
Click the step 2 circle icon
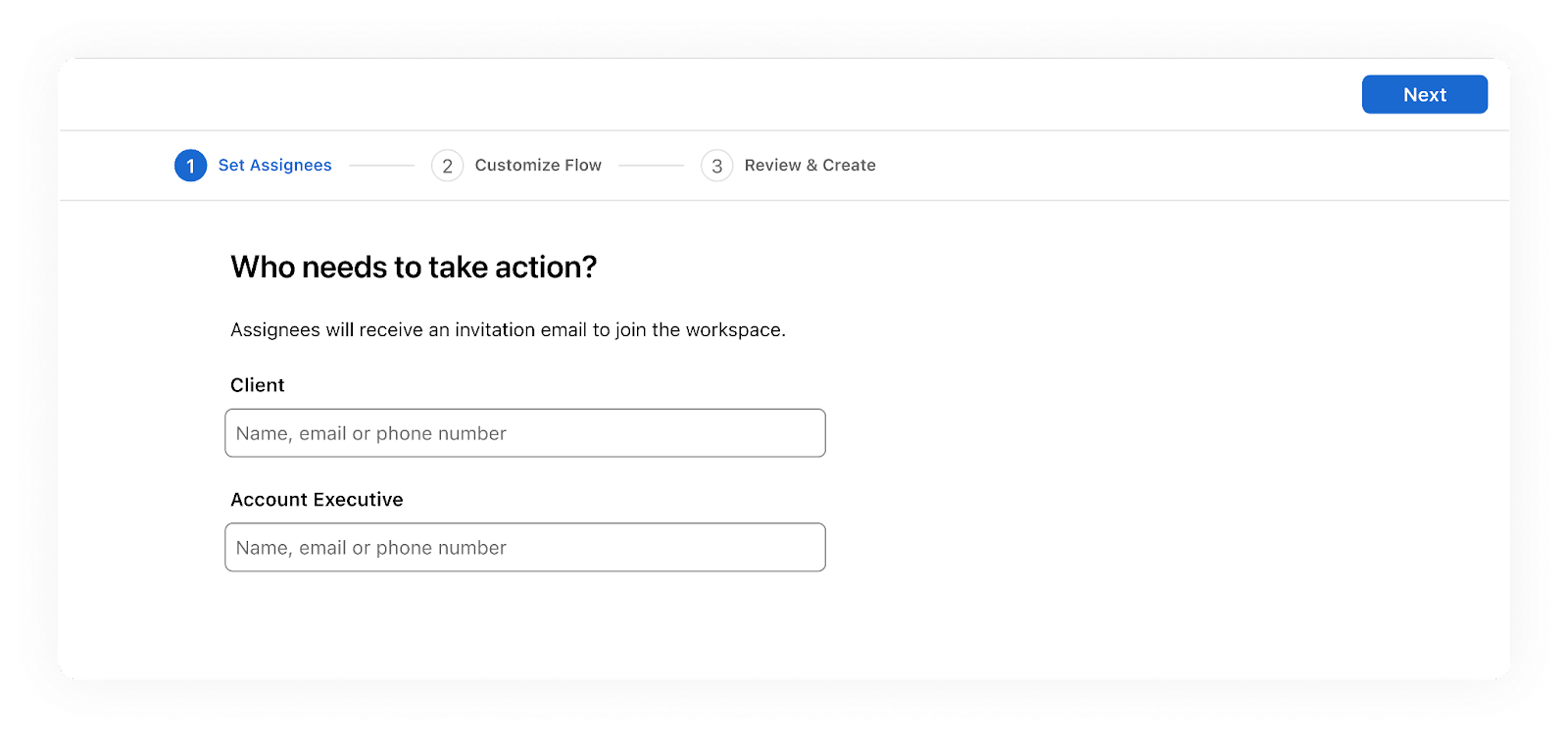click(x=447, y=166)
